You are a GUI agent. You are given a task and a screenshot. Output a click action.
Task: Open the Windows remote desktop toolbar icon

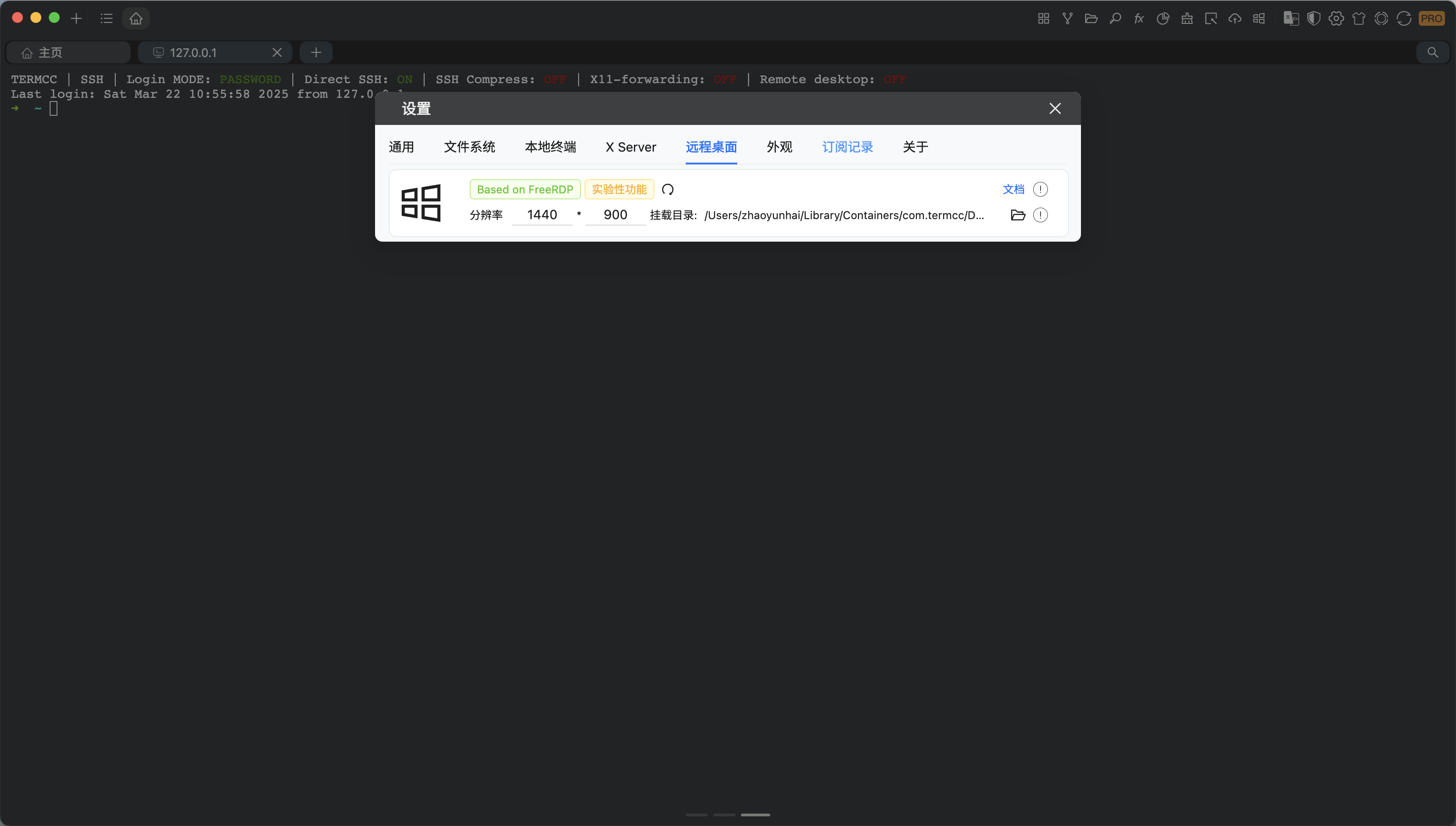[x=1258, y=18]
